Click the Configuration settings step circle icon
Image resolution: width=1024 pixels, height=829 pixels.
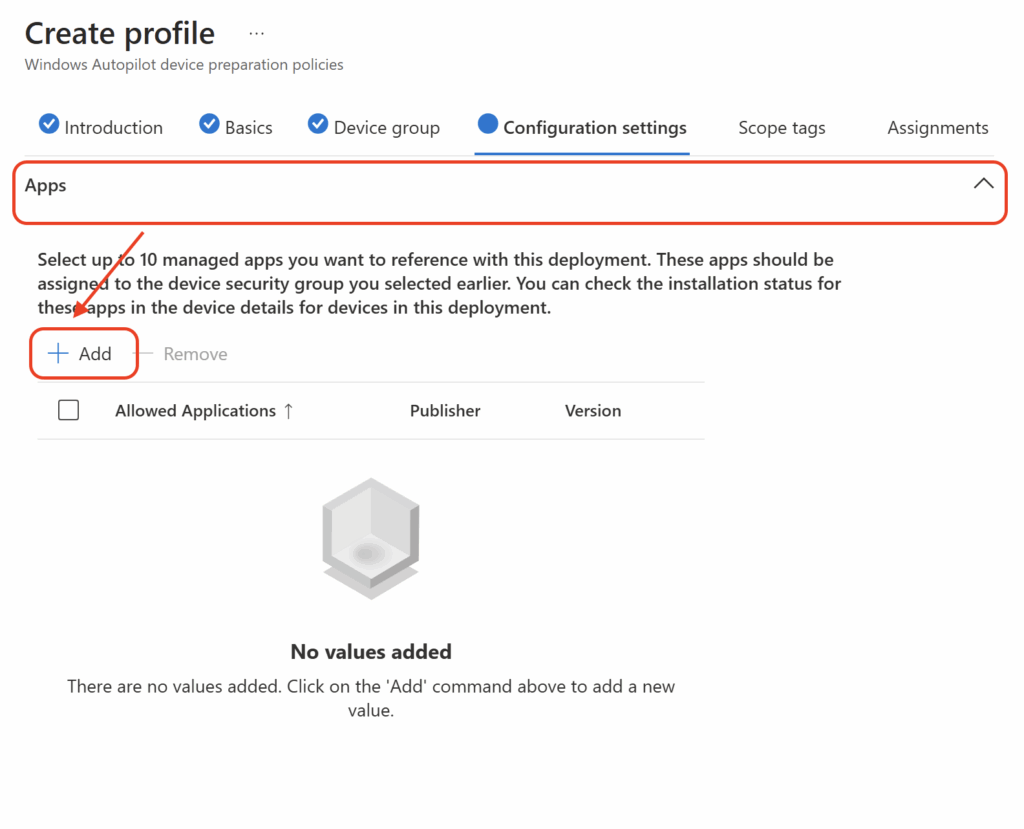pos(488,123)
